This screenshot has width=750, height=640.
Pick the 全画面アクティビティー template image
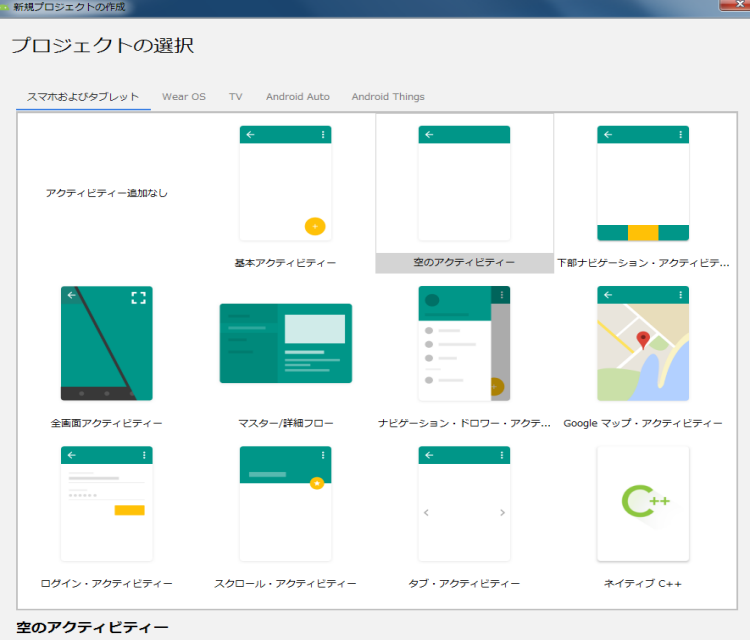pos(107,343)
